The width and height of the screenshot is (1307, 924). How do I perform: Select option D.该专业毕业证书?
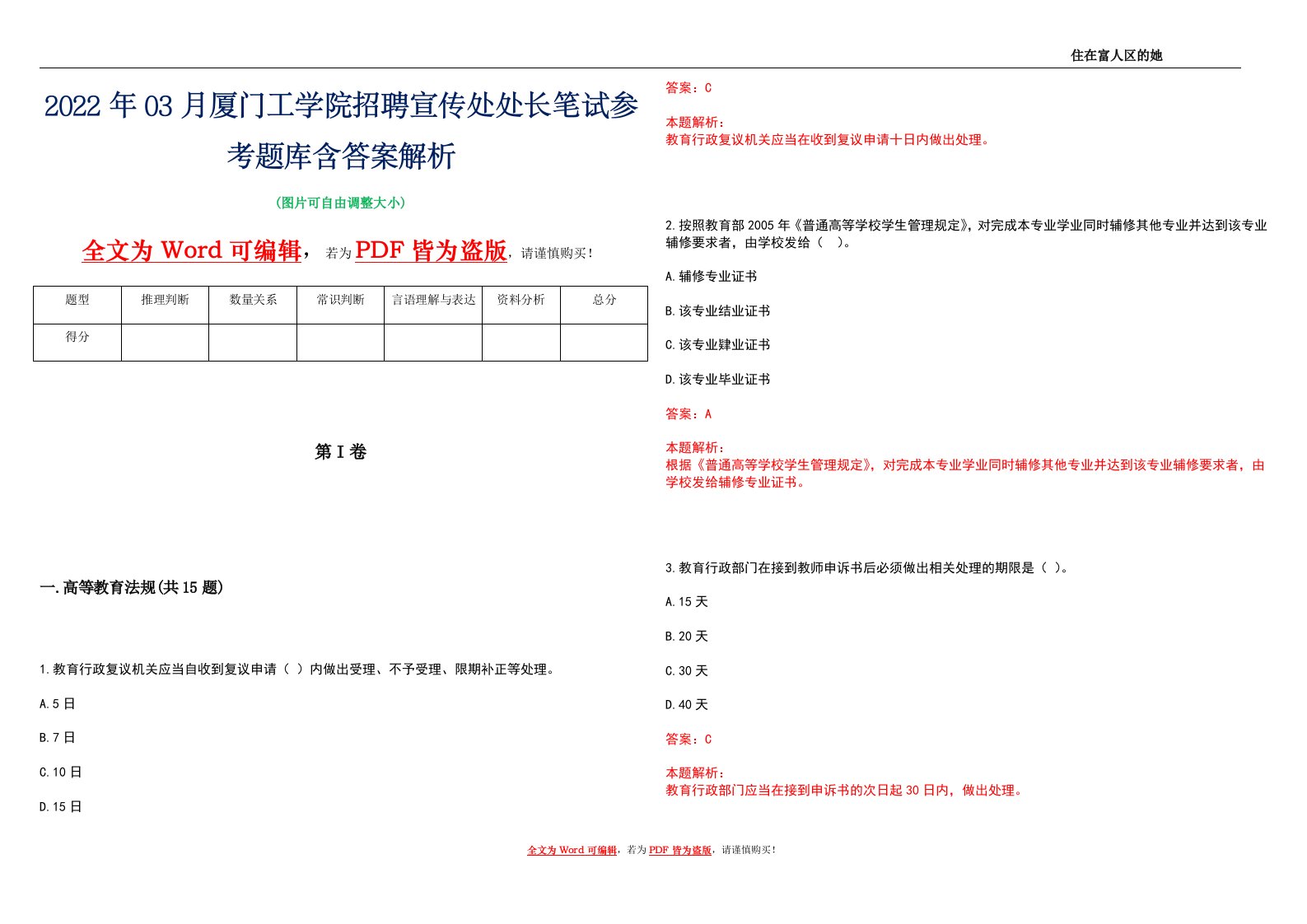(718, 380)
